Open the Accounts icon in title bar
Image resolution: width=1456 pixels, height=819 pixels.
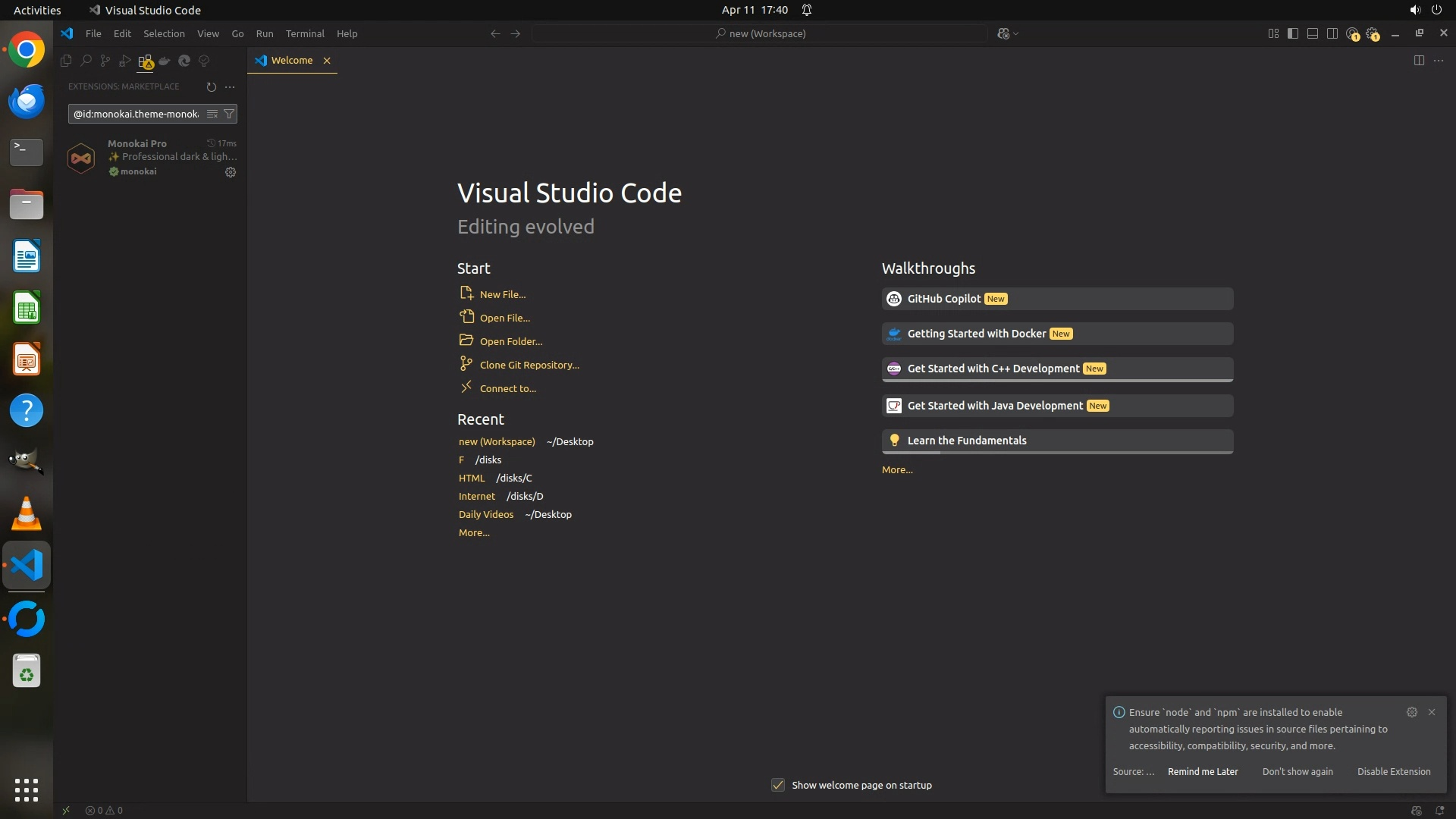pos(1352,33)
